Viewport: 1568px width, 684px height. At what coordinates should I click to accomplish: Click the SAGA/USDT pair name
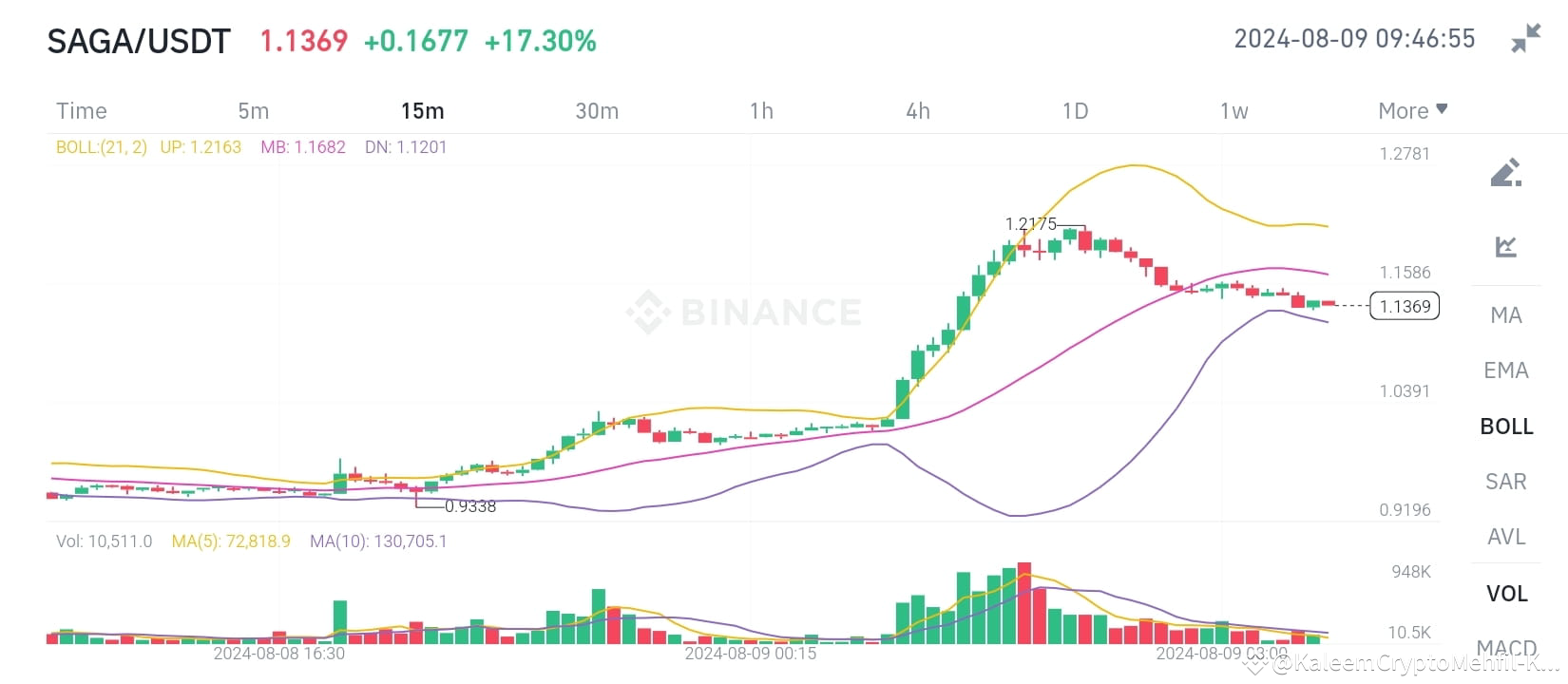(139, 41)
